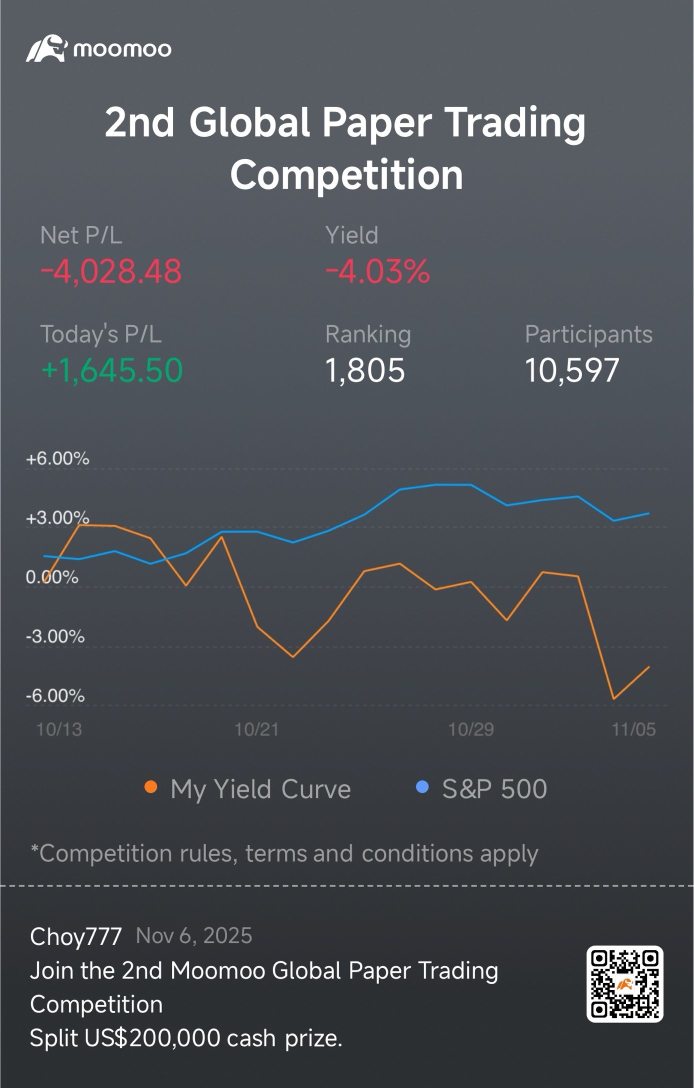694x1088 pixels.
Task: Click the blue S&P 500 legend dot
Action: click(x=422, y=788)
